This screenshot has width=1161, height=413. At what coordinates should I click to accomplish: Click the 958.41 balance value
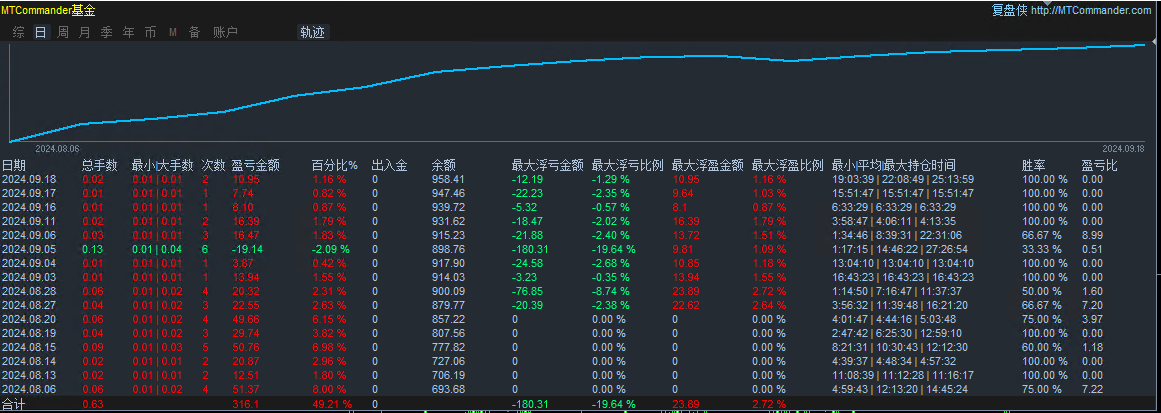[x=448, y=179]
